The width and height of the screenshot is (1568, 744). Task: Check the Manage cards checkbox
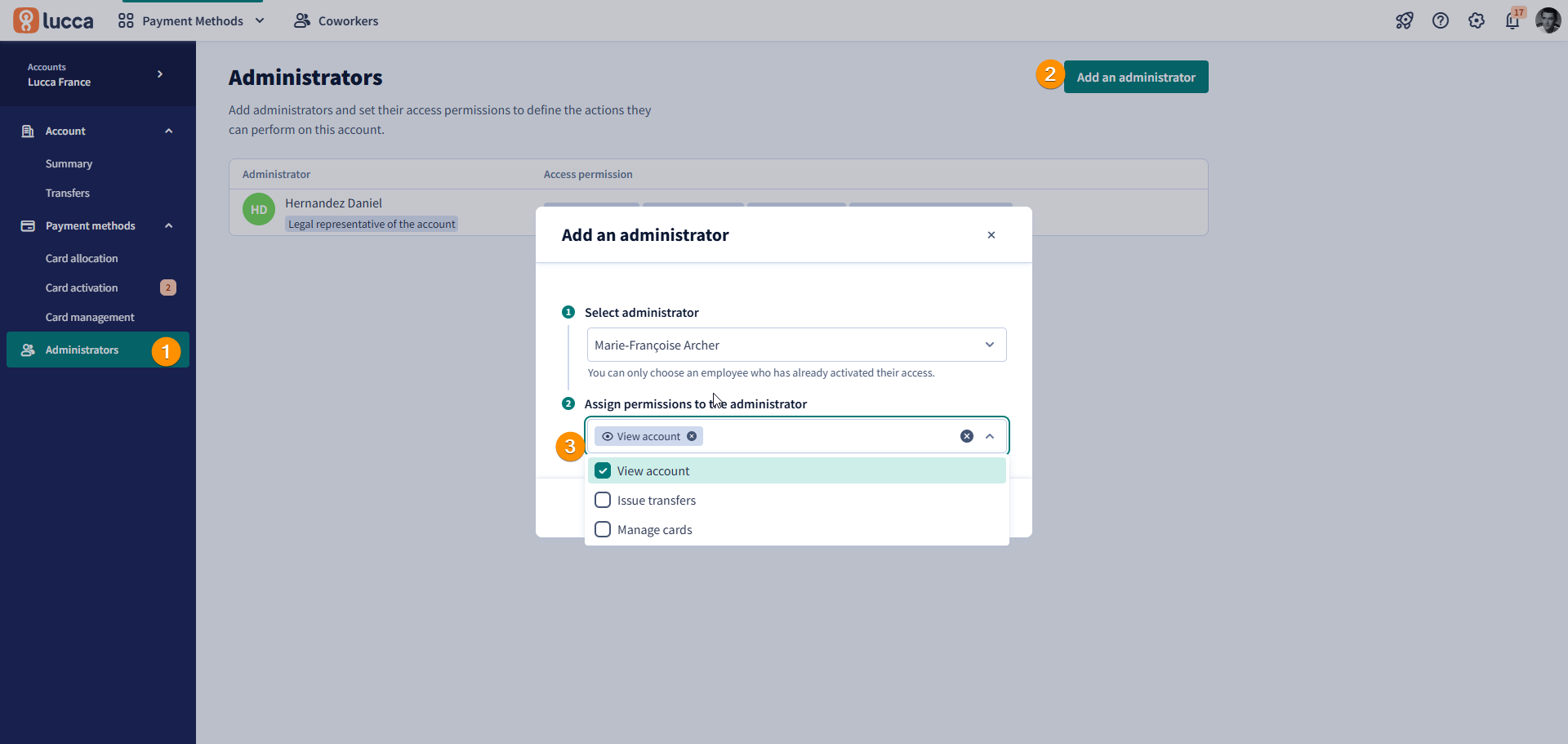[603, 529]
